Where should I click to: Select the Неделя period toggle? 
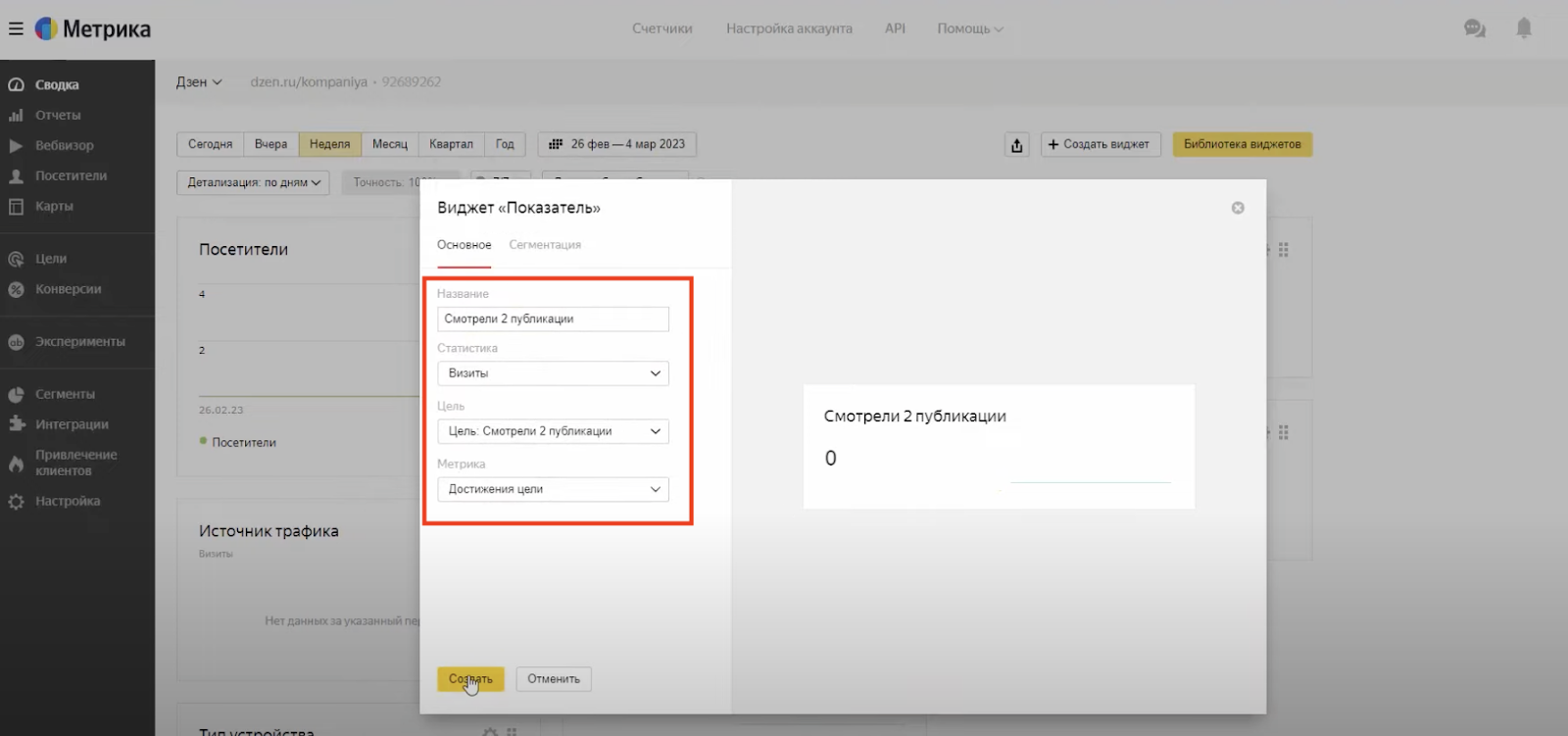coord(329,144)
